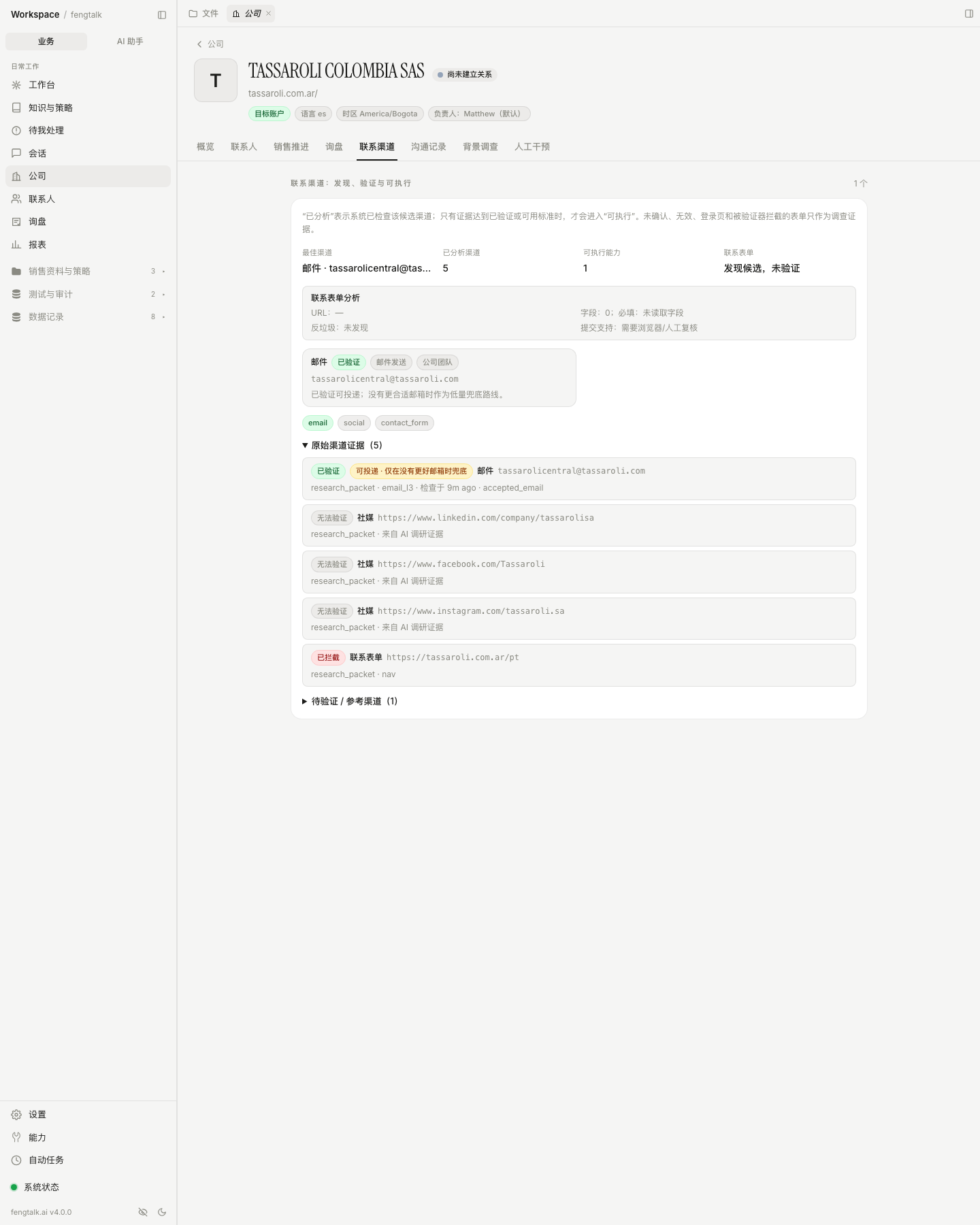
Task: Toggle the privacy eye-off icon
Action: click(143, 1212)
